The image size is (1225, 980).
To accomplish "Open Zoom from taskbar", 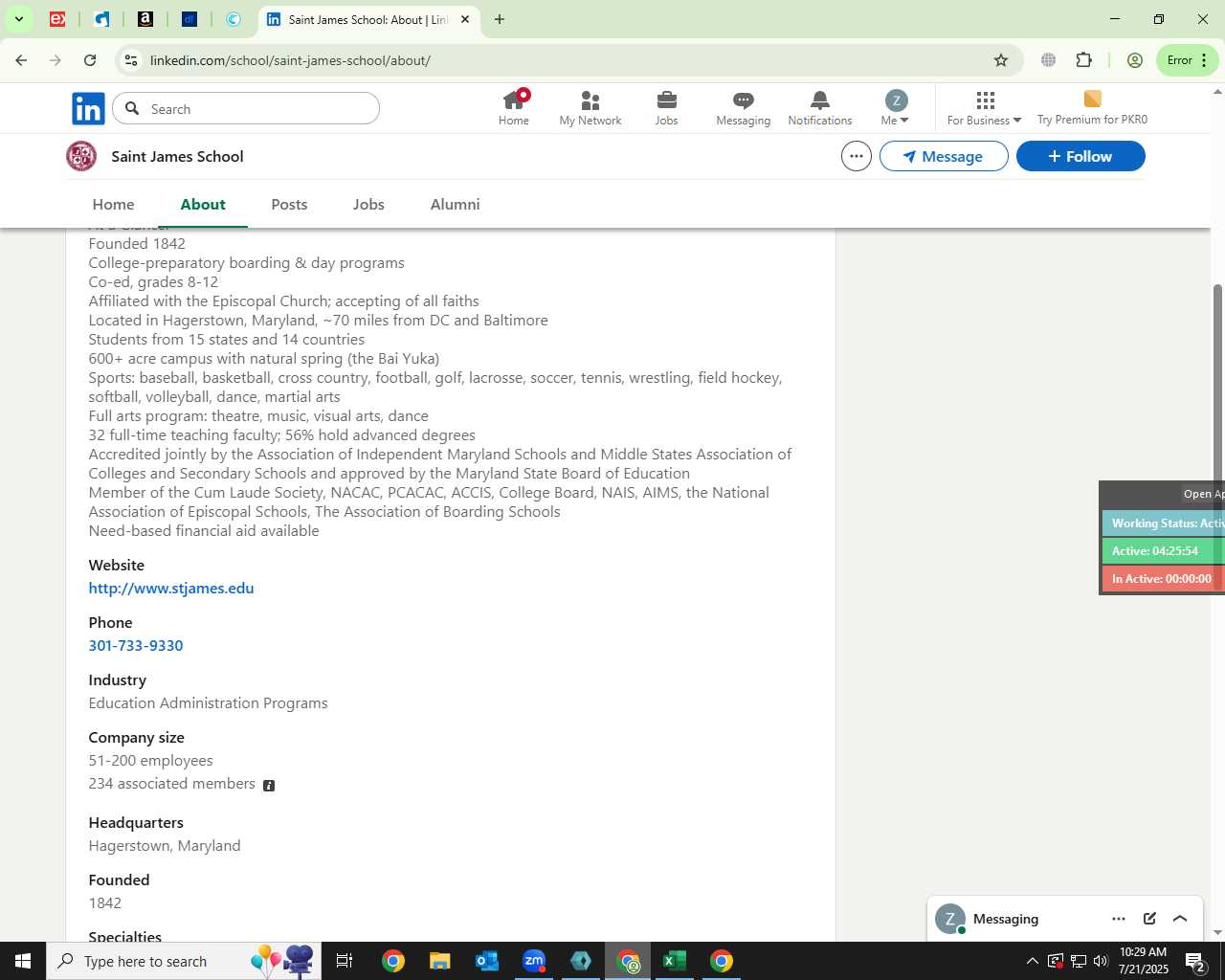I will [534, 961].
